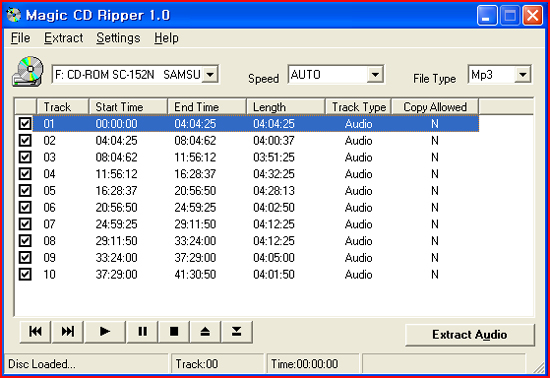The image size is (550, 378).
Task: Click the window resize grip corner
Action: [x=538, y=367]
